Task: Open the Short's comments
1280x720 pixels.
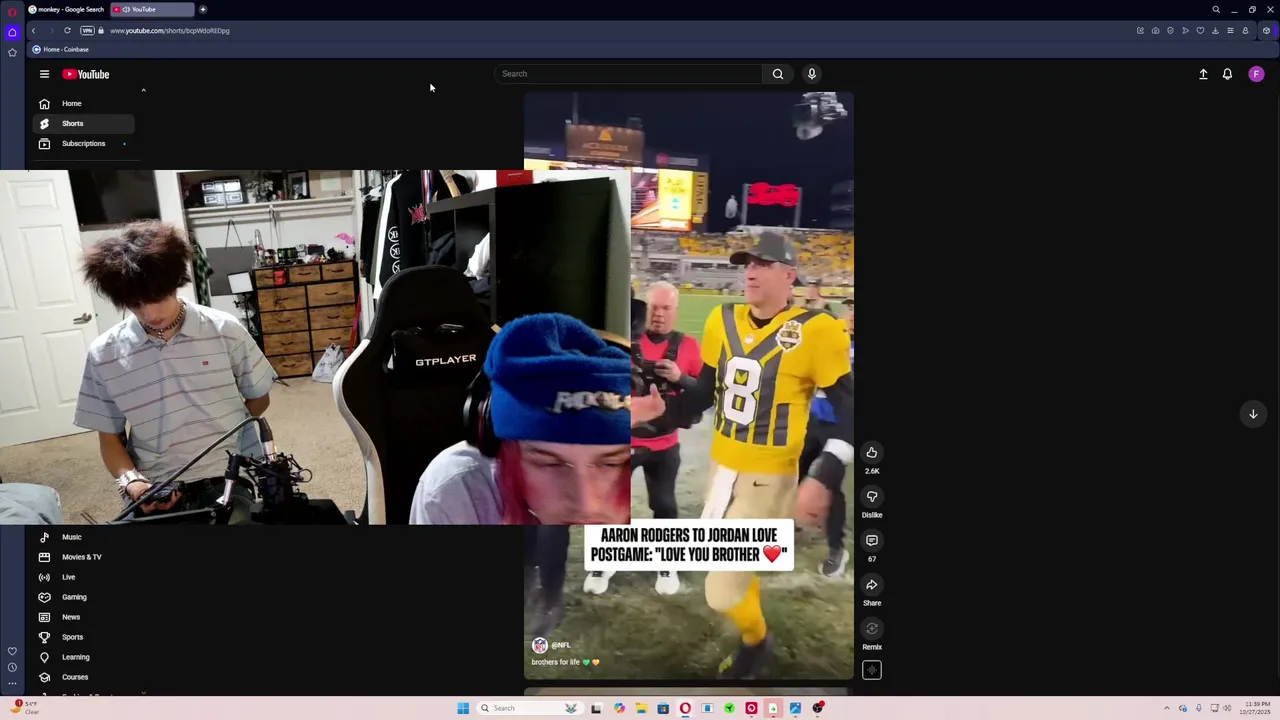Action: click(872, 540)
